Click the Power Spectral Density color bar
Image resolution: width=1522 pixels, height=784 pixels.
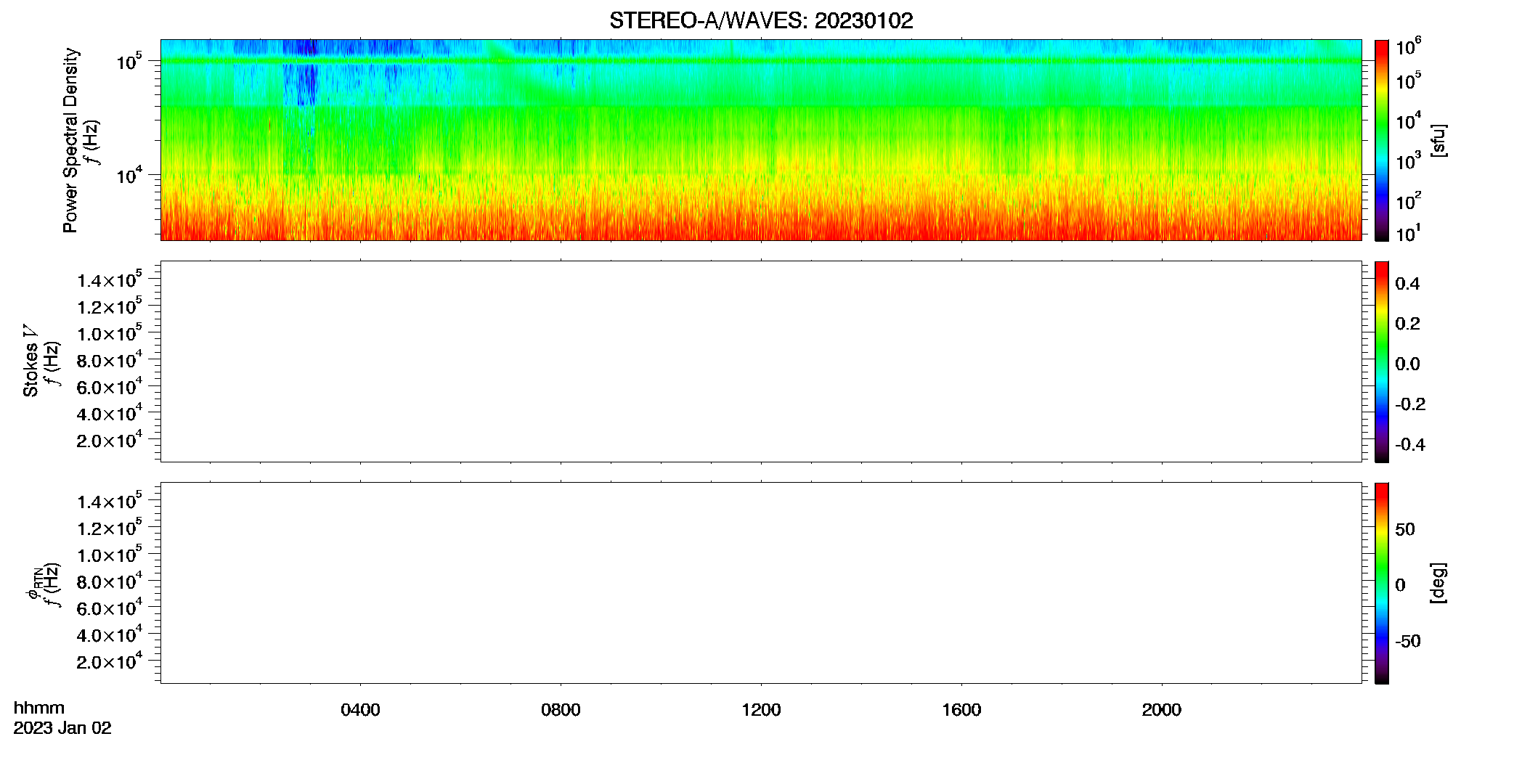point(1382,140)
